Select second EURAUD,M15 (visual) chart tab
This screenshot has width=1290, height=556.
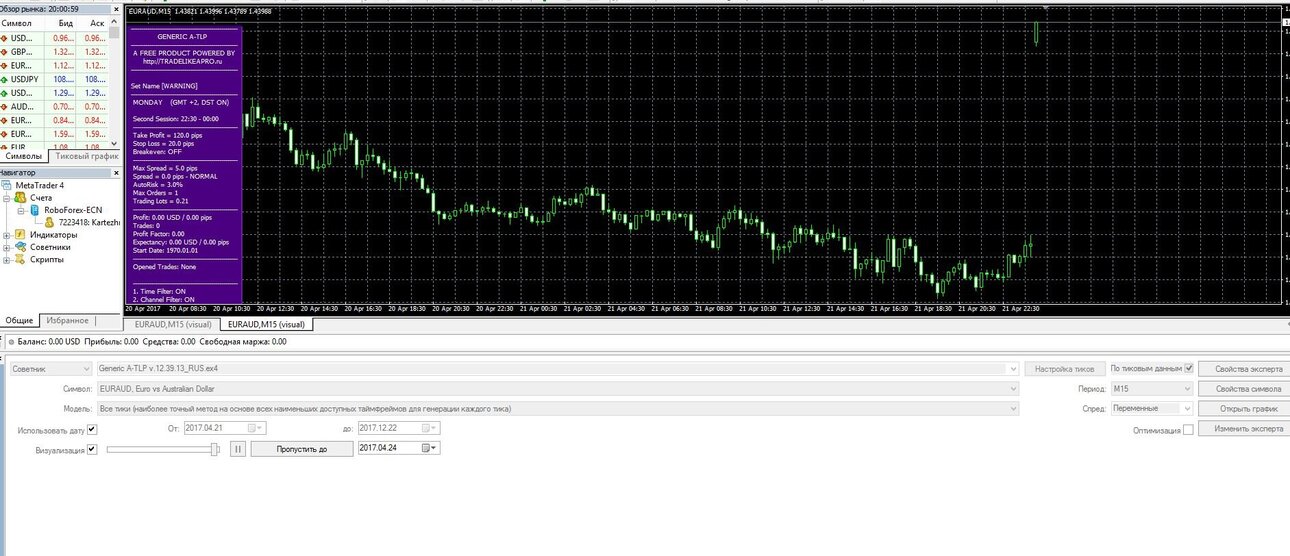point(266,324)
